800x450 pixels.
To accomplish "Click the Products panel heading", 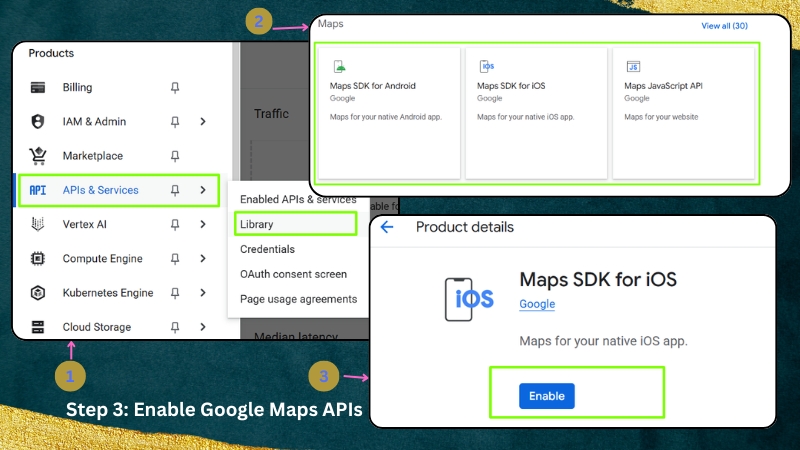I will coord(51,53).
